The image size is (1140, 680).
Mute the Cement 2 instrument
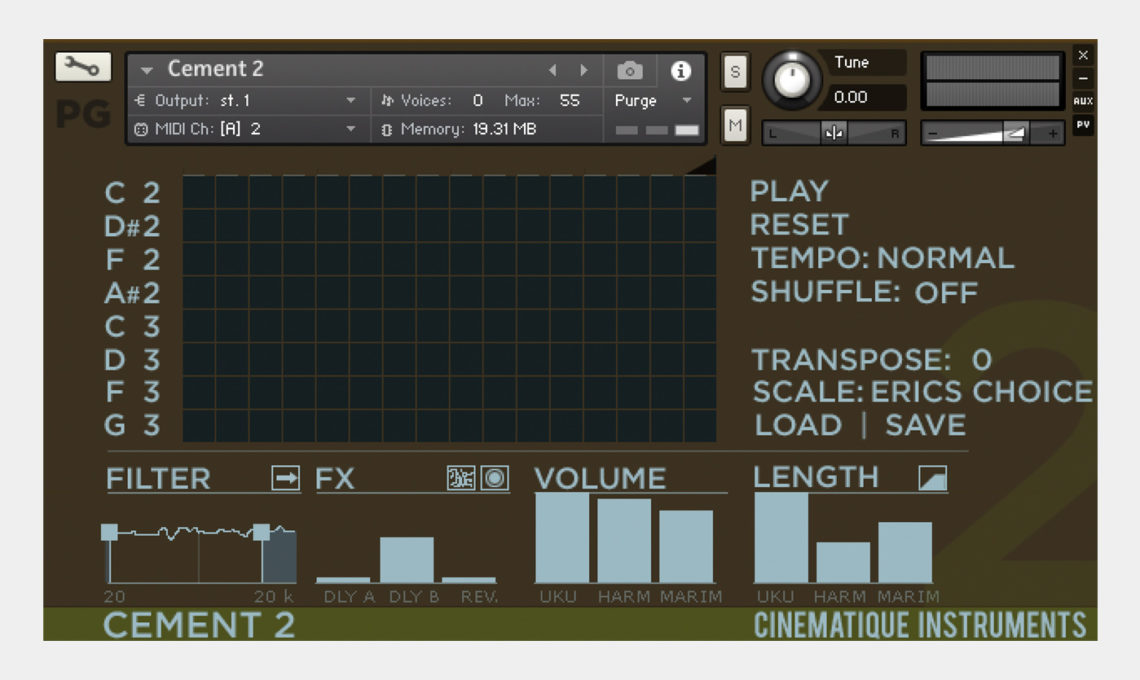click(x=735, y=120)
